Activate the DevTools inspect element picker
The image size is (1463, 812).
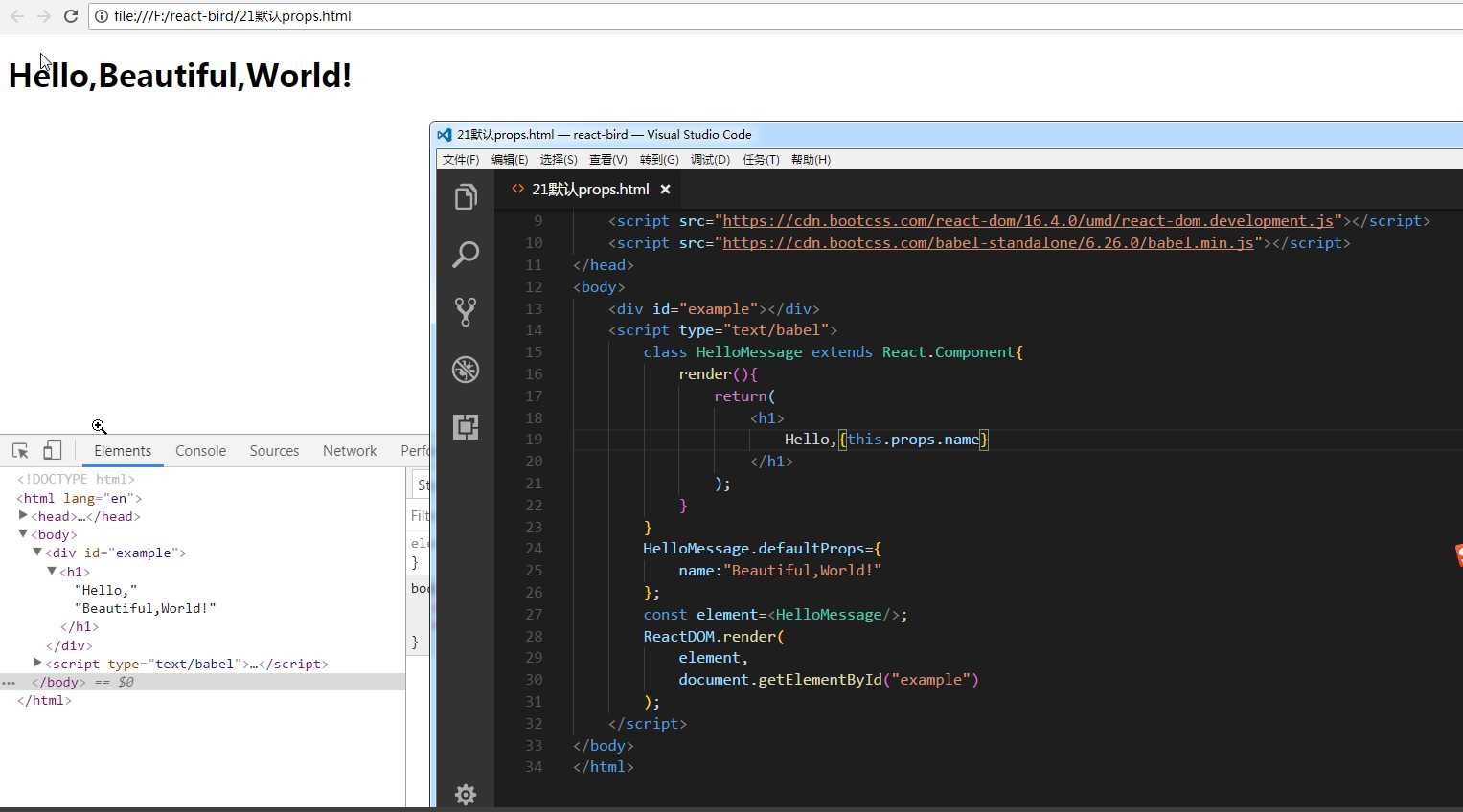coord(20,450)
